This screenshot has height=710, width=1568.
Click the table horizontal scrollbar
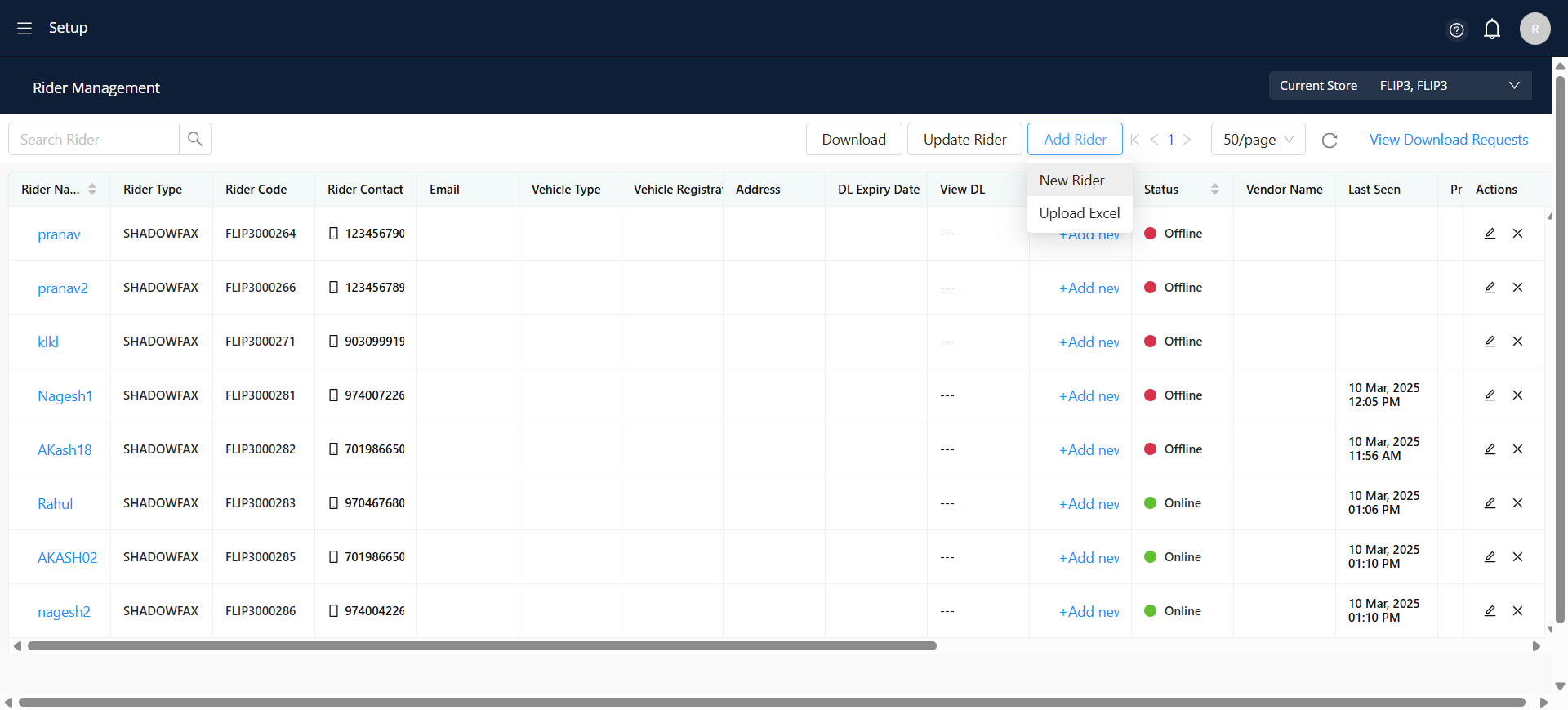482,646
